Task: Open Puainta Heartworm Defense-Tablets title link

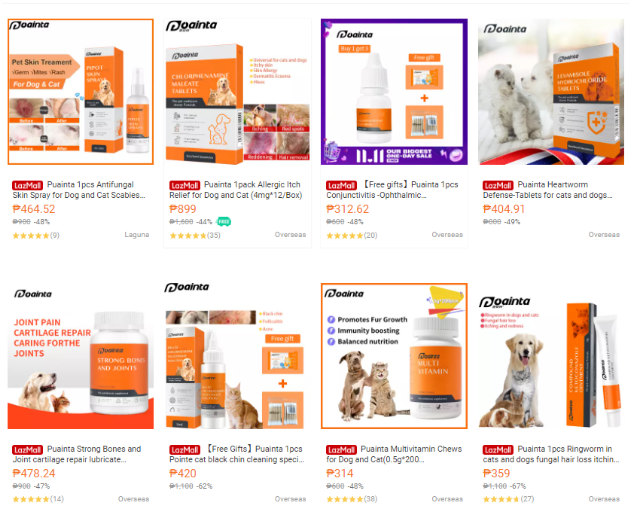Action: (x=548, y=190)
